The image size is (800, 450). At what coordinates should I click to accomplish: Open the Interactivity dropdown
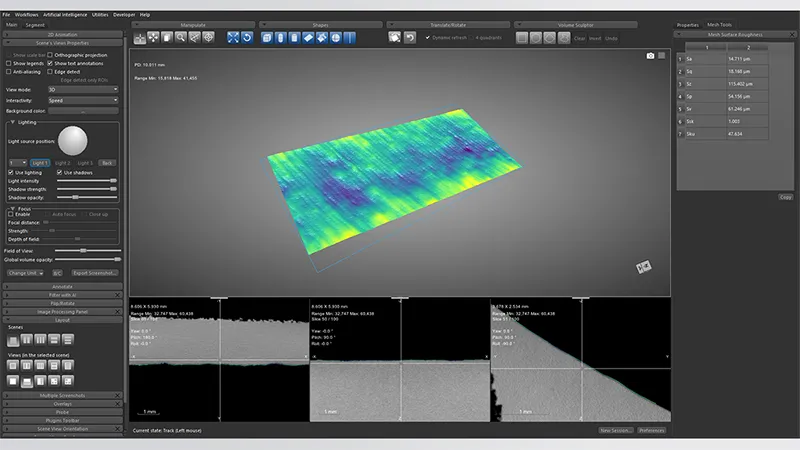(x=83, y=101)
